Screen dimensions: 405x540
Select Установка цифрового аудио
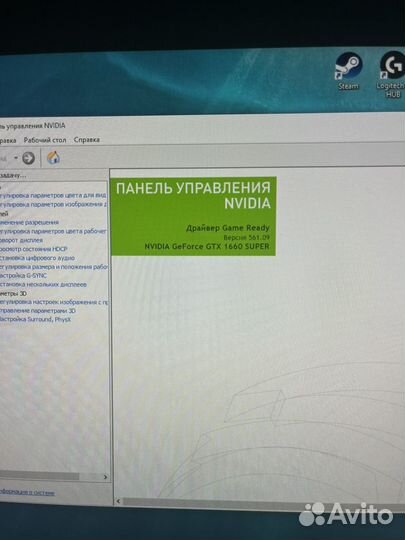click(37, 258)
